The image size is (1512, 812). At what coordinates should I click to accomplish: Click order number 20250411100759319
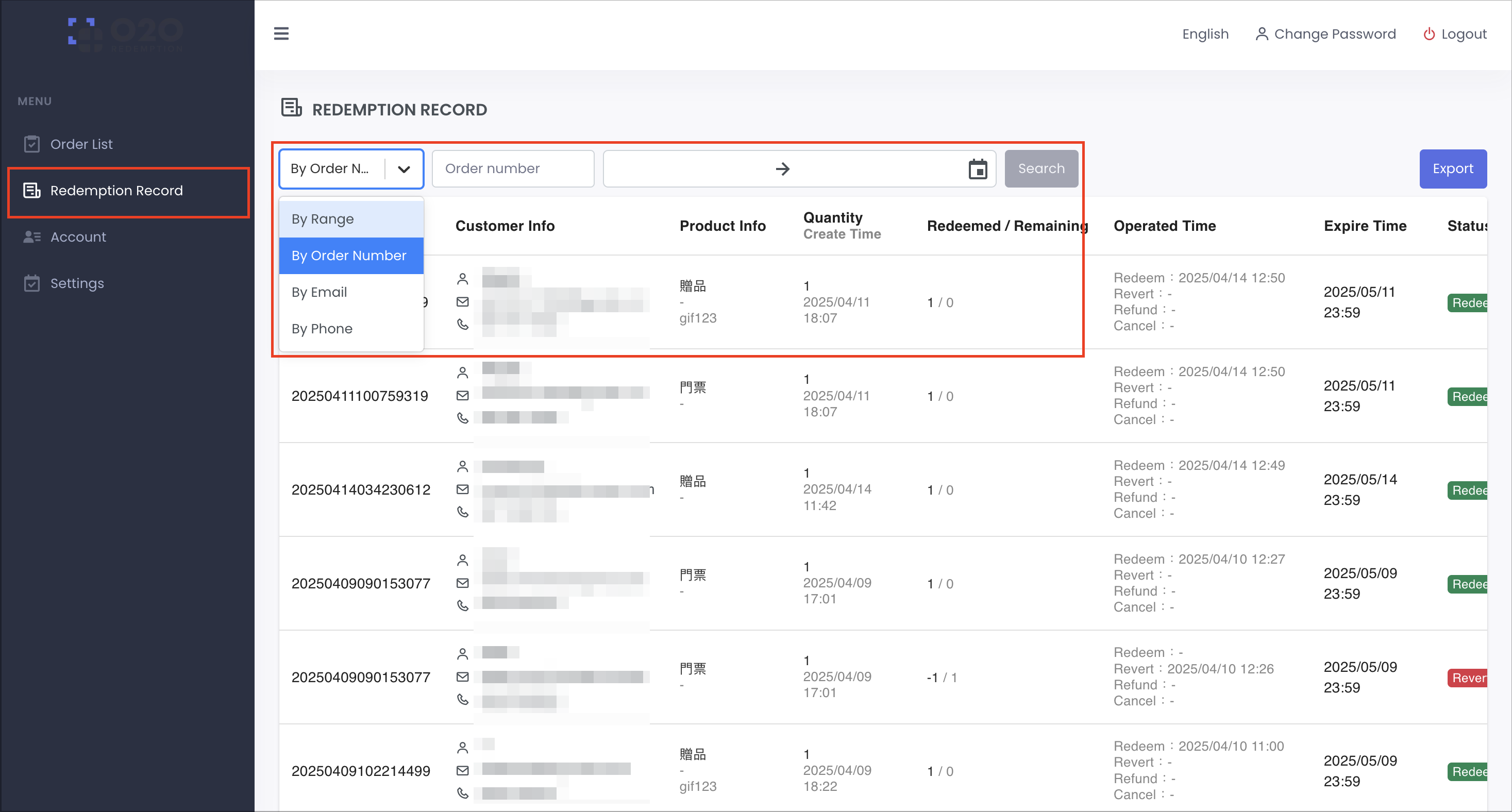coord(359,396)
